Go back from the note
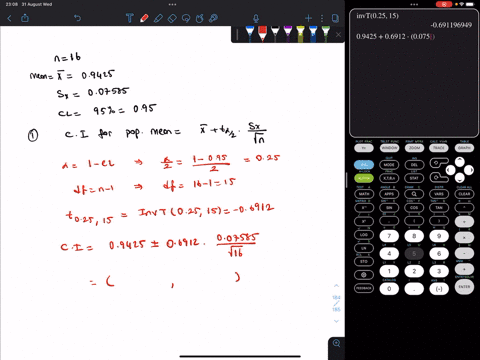480x360 pixels. [x=9, y=18]
